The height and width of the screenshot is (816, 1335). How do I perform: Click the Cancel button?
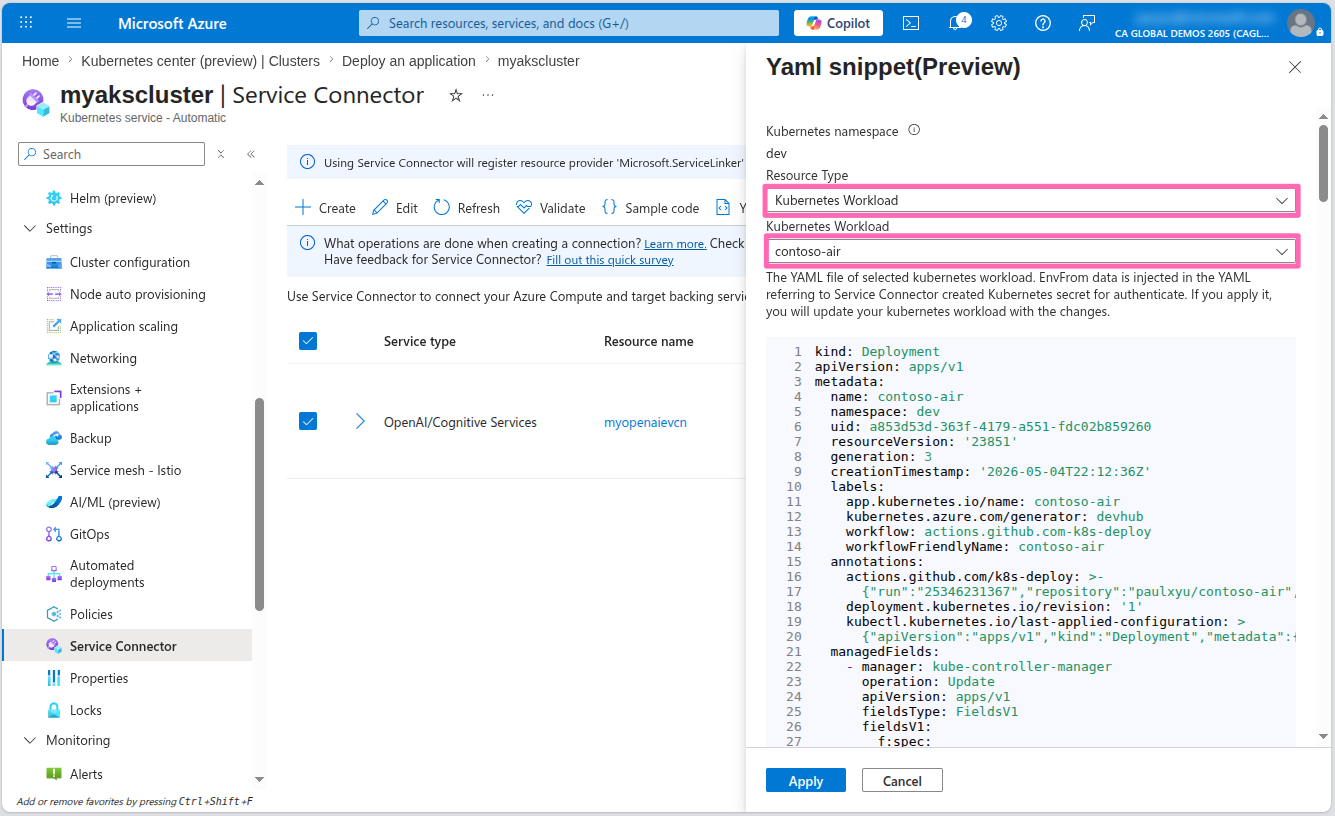point(902,781)
